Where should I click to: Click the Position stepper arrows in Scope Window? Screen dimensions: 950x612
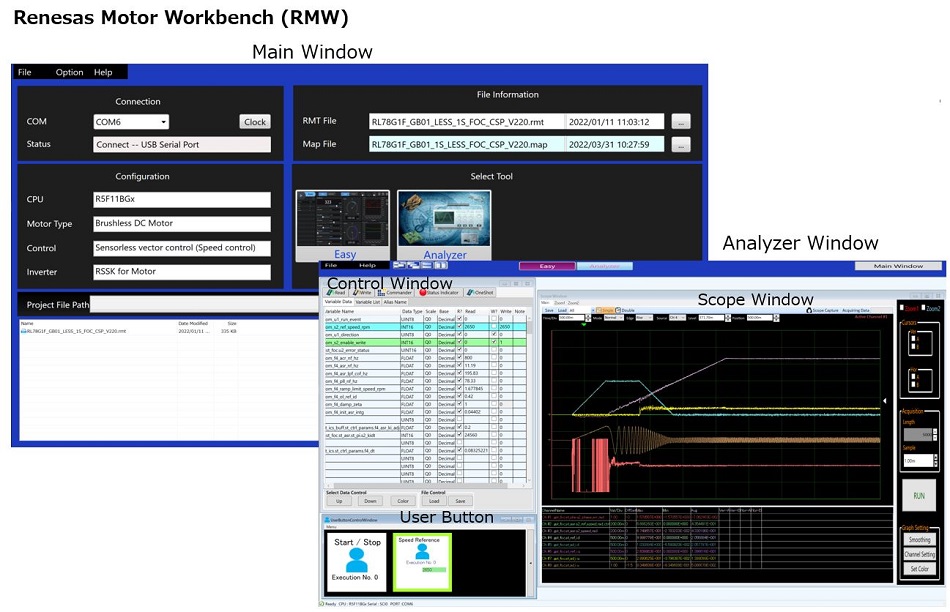point(776,318)
